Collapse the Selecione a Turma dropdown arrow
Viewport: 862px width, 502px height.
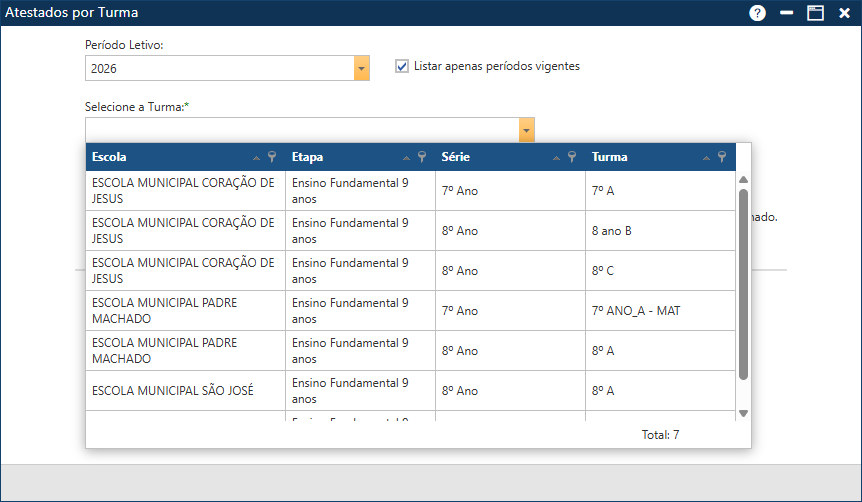click(526, 130)
